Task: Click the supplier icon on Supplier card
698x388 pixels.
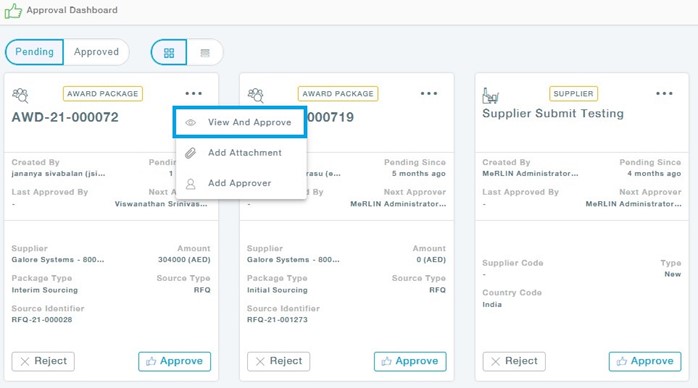Action: tap(490, 95)
